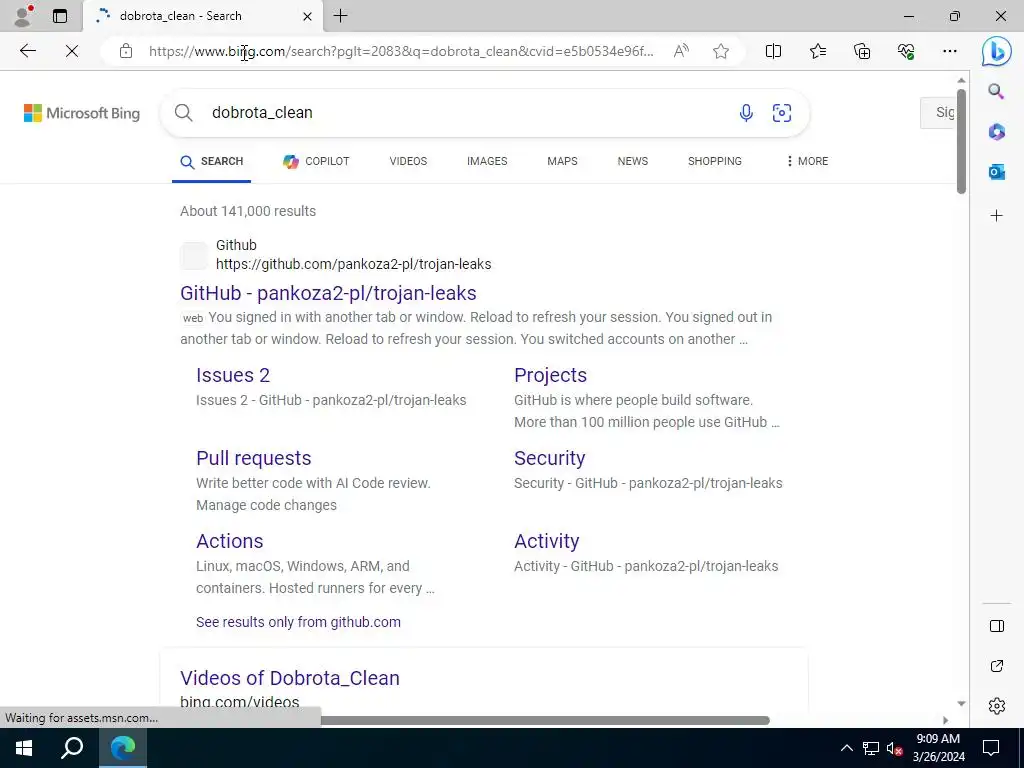
Task: Click the Sign in button
Action: [x=938, y=113]
